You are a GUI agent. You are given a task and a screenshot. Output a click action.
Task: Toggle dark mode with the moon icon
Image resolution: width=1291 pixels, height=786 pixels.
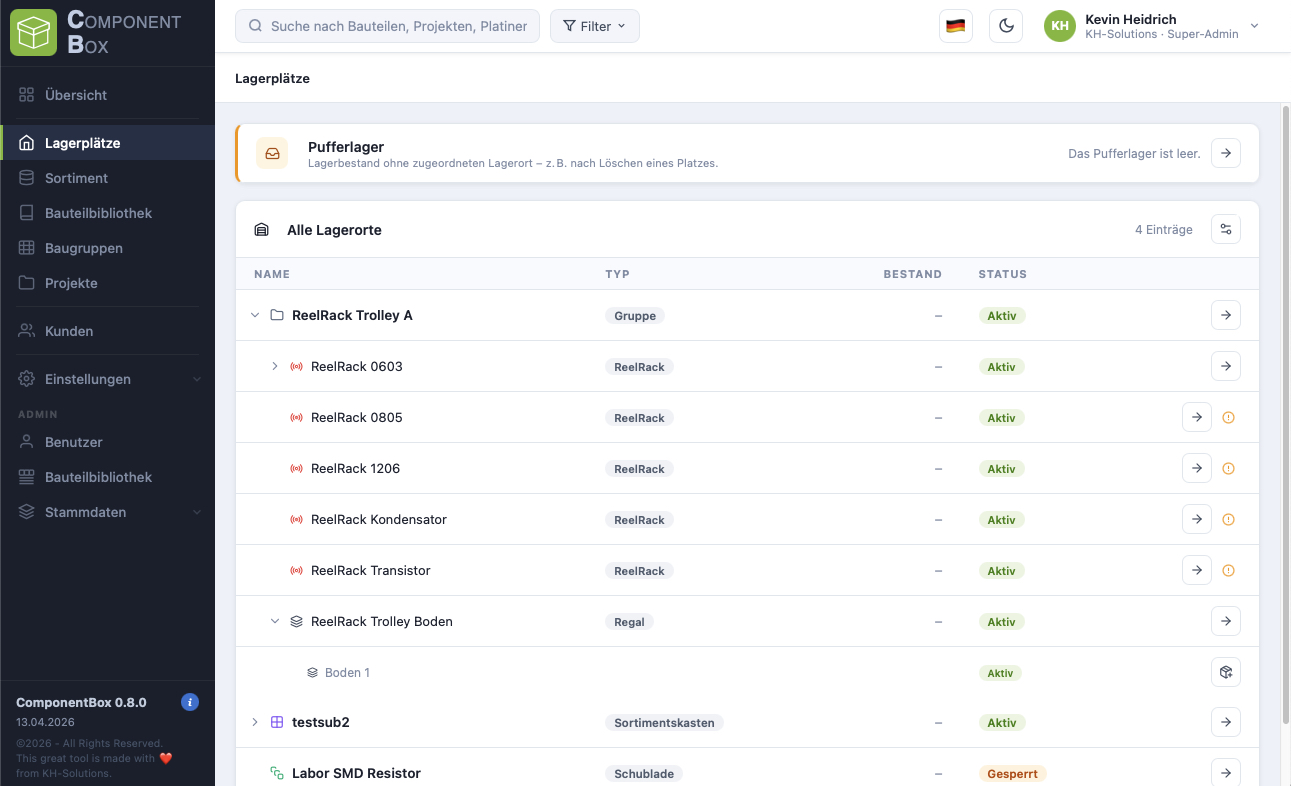click(1005, 26)
